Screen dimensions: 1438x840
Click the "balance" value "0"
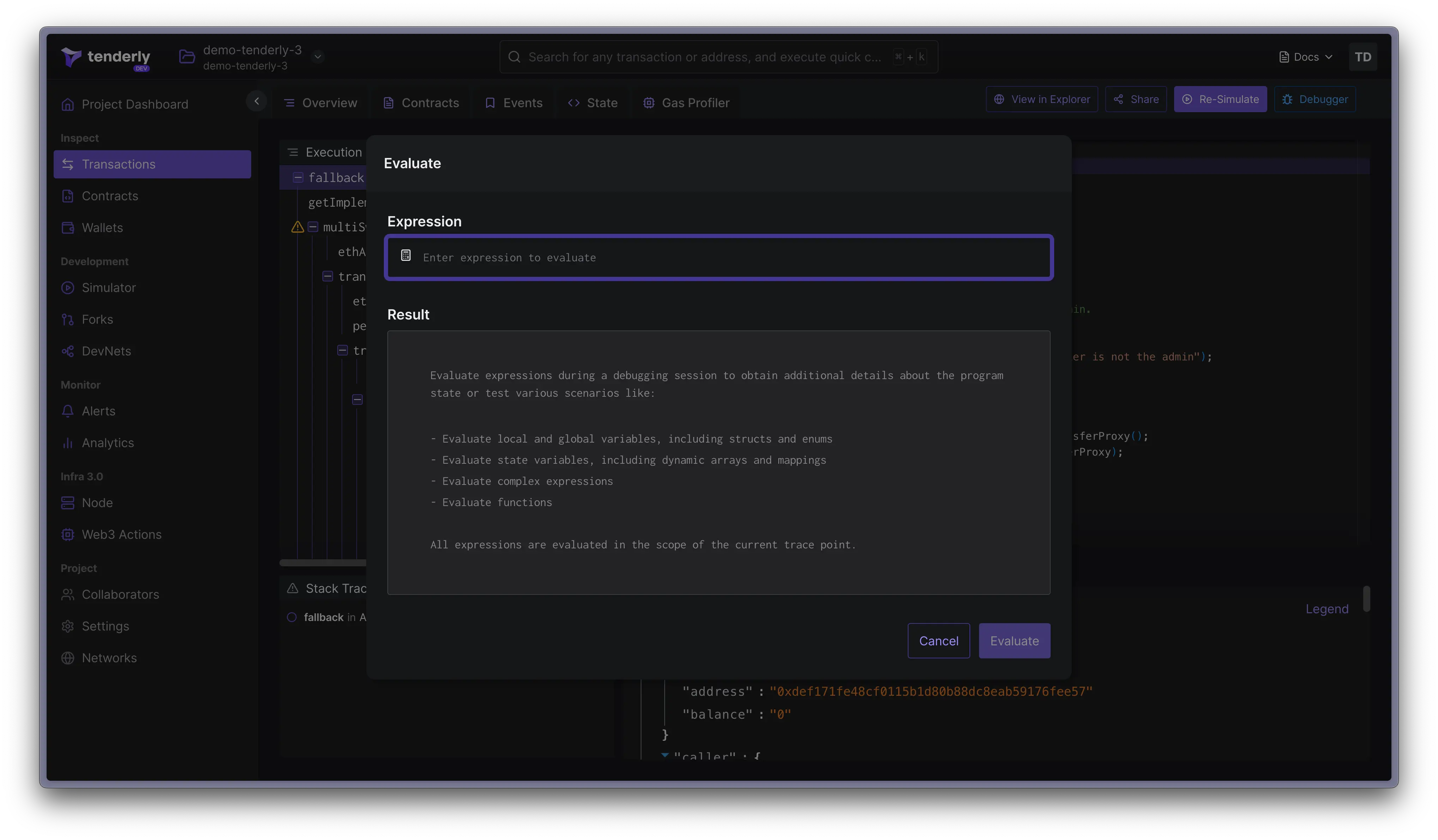[x=780, y=714]
